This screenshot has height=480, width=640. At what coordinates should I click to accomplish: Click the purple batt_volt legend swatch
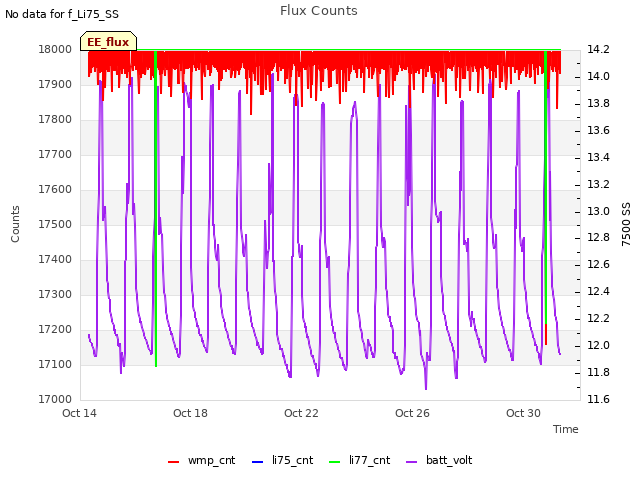click(412, 462)
